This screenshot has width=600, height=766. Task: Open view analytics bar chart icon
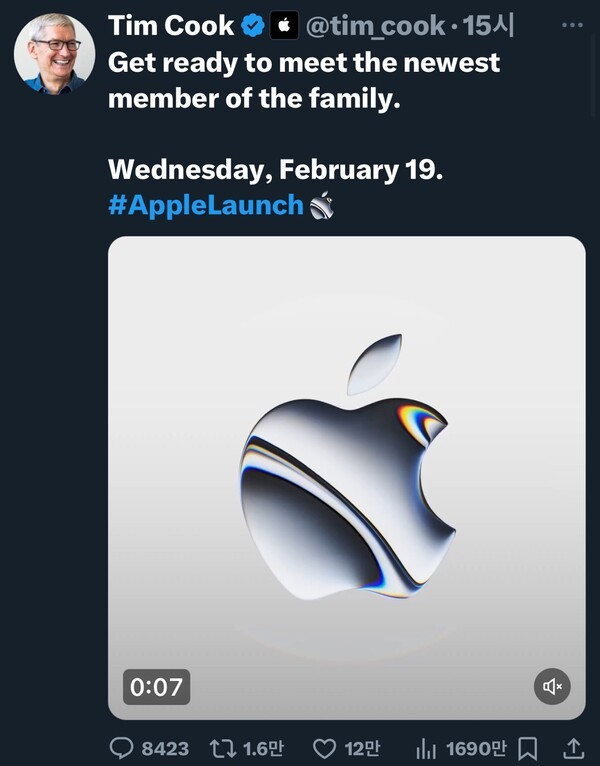pyautogui.click(x=426, y=747)
